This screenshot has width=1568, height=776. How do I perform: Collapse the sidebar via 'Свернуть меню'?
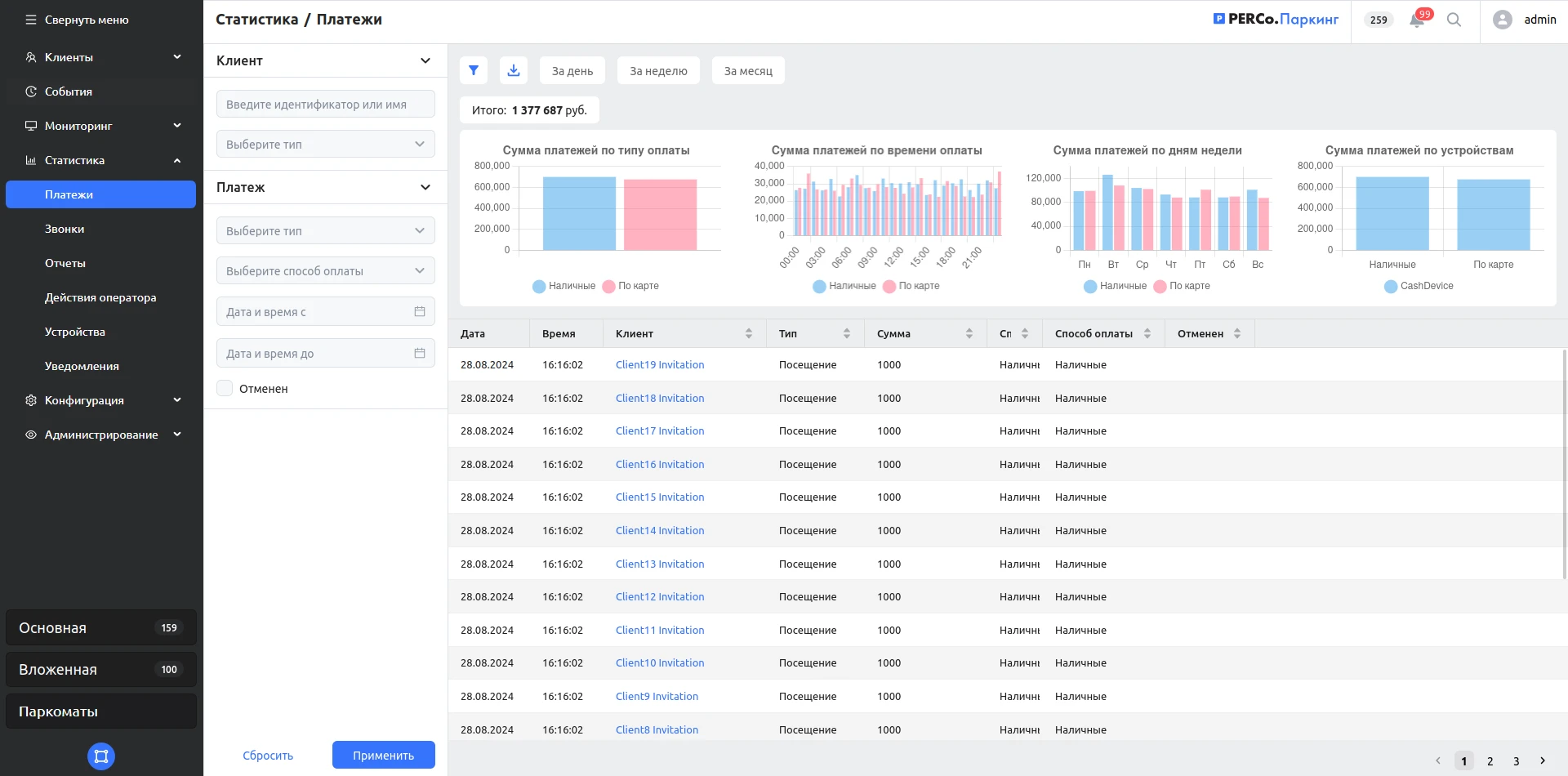coord(77,20)
